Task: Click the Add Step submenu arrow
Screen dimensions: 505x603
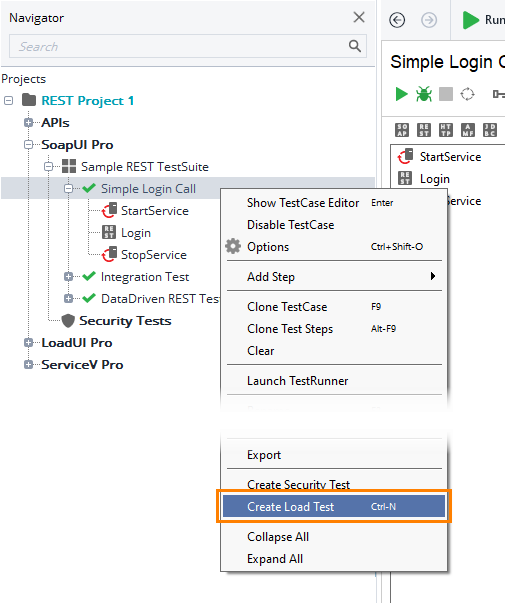Action: point(433,276)
